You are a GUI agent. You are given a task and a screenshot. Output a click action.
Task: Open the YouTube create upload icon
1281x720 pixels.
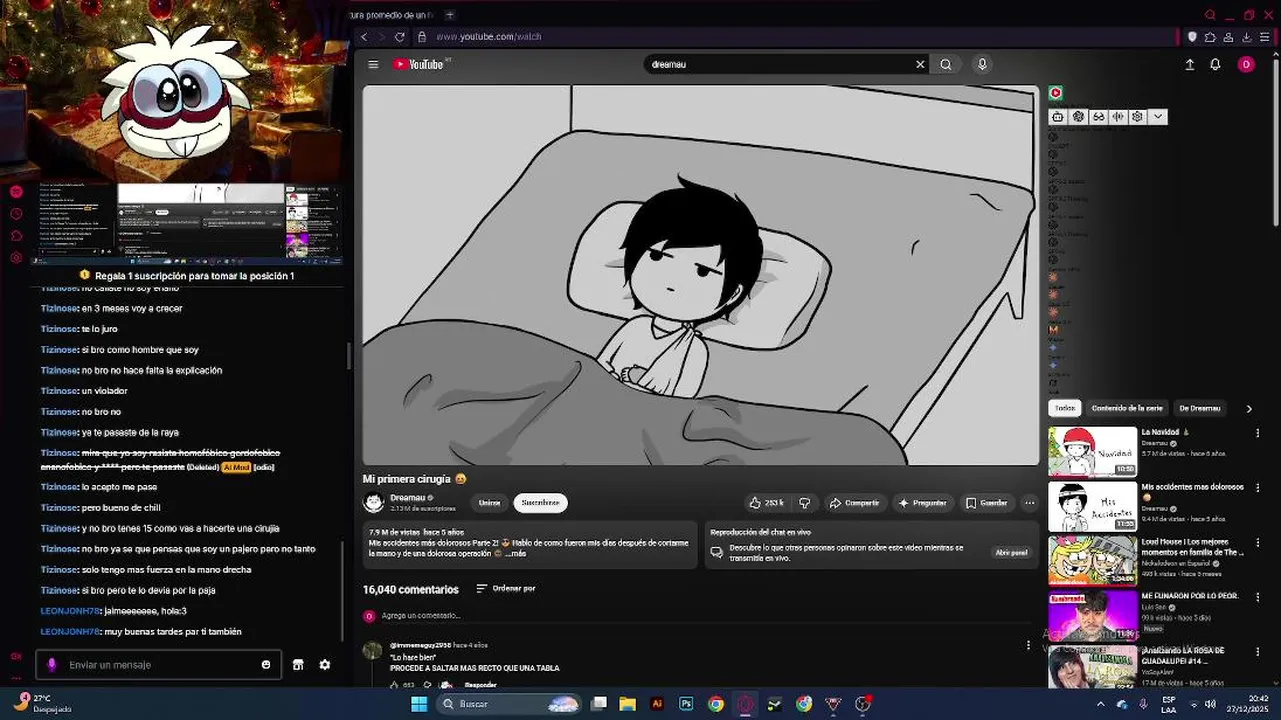pyautogui.click(x=1190, y=64)
